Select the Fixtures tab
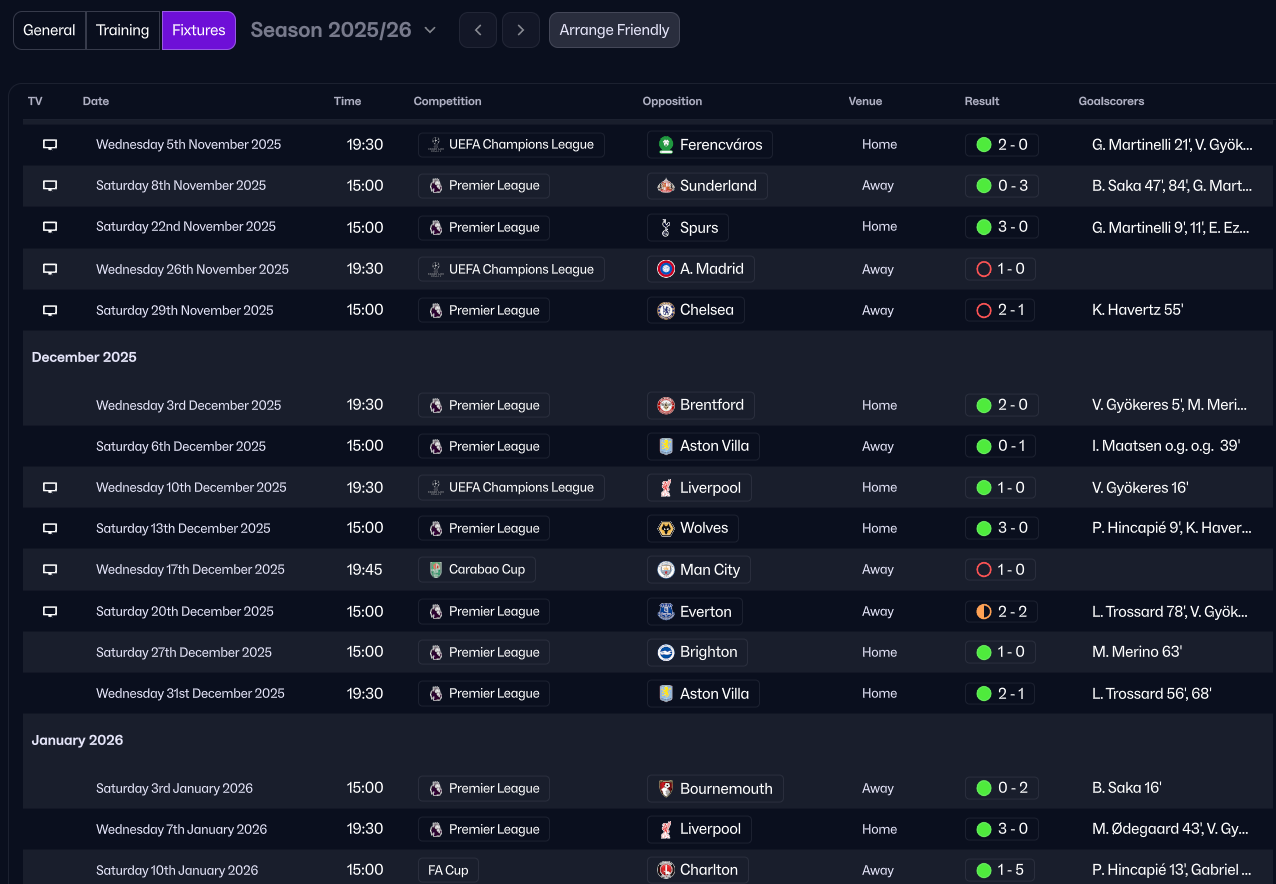This screenshot has height=884, width=1276. 199,30
